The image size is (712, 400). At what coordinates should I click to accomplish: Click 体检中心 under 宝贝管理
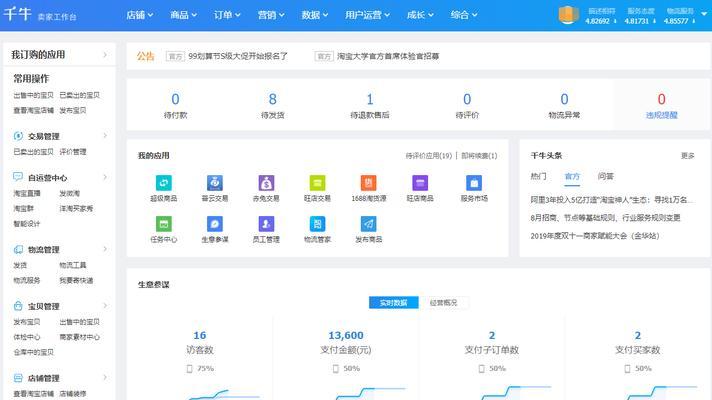pos(27,337)
